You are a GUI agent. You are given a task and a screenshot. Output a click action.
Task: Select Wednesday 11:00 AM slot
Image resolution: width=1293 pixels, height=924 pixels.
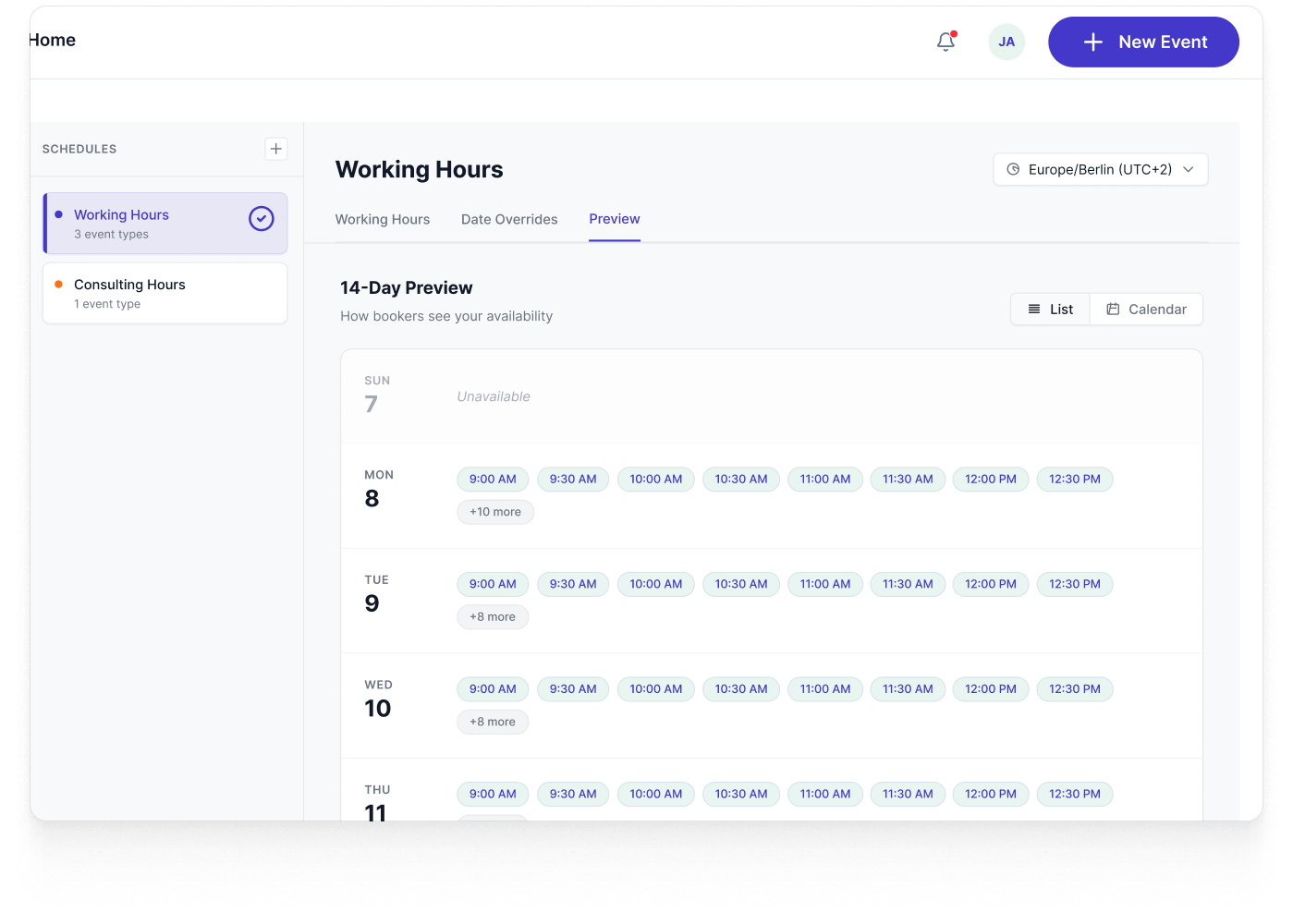(x=825, y=689)
